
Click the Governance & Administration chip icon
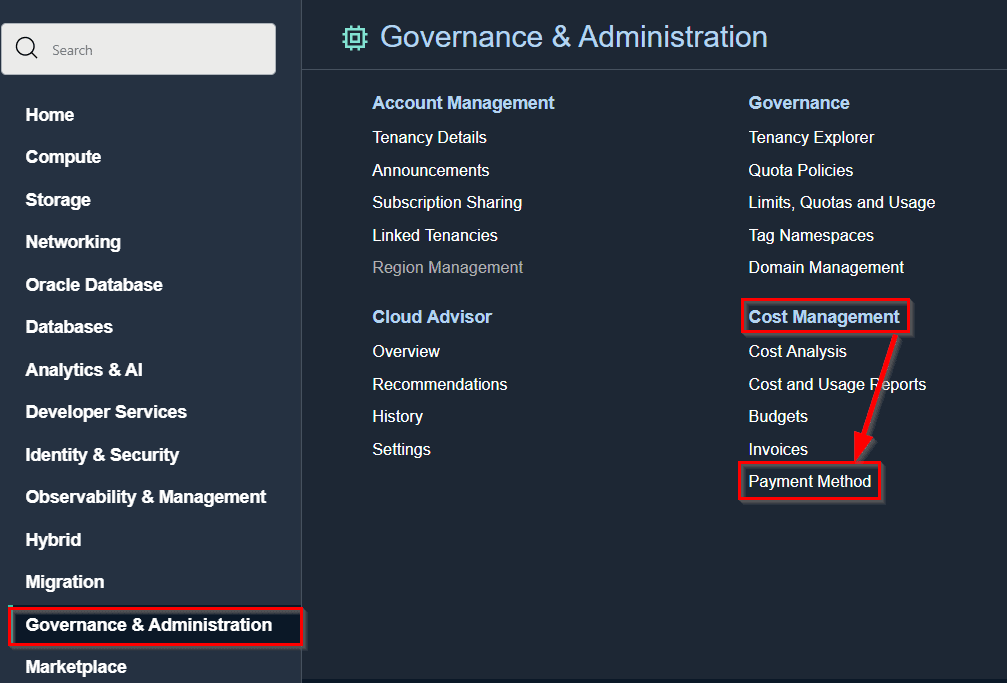354,38
